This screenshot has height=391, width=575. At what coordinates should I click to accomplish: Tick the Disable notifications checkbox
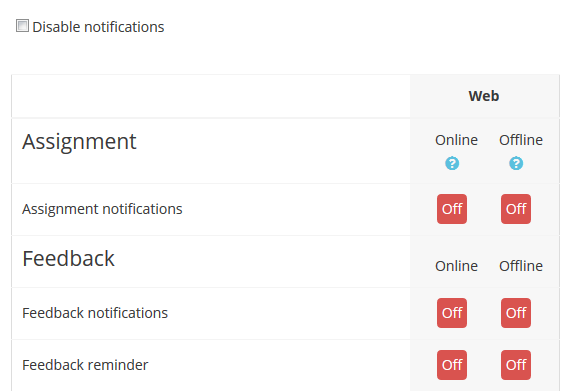pyautogui.click(x=22, y=26)
